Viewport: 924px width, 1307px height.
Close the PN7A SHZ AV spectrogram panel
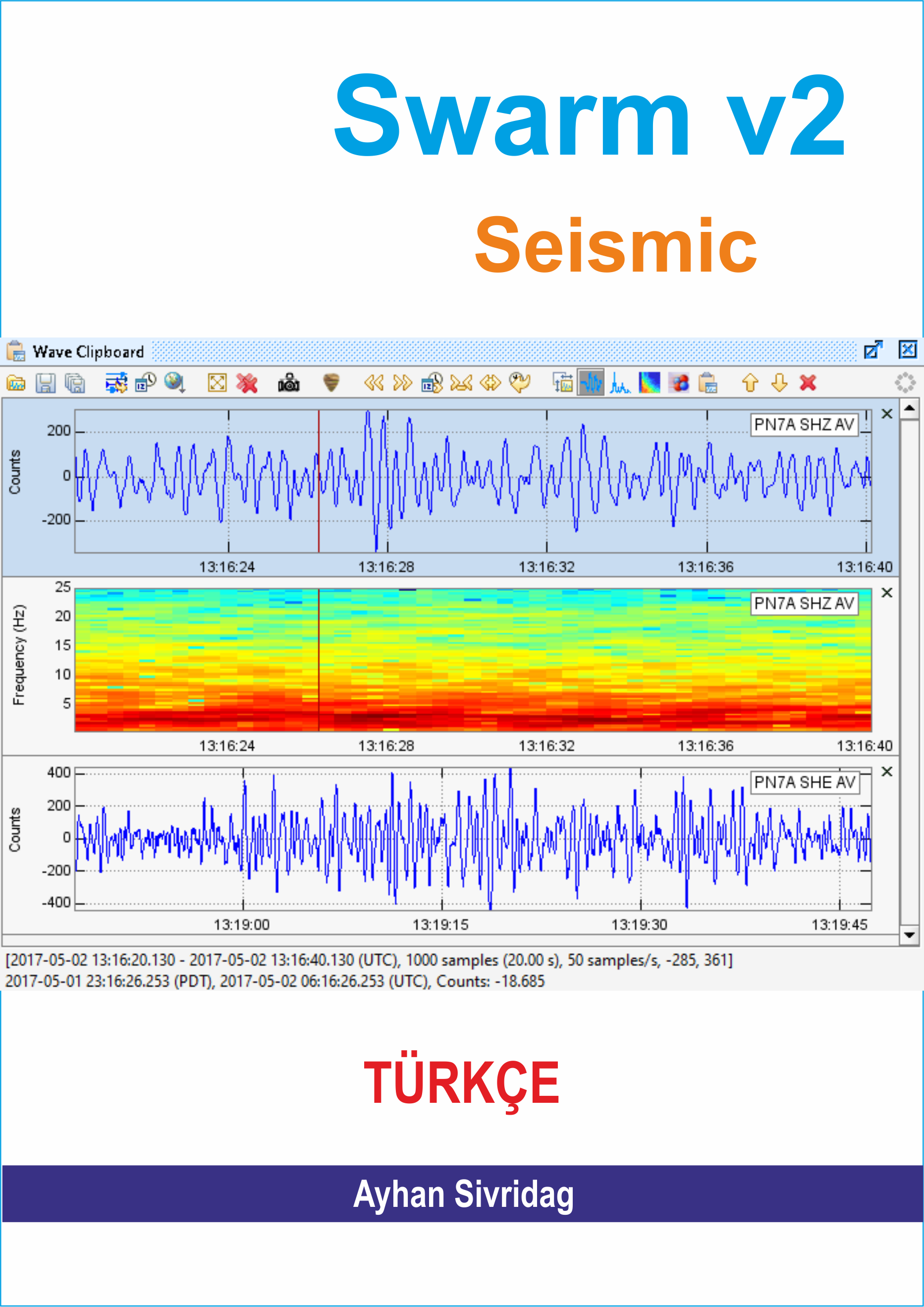pos(887,593)
